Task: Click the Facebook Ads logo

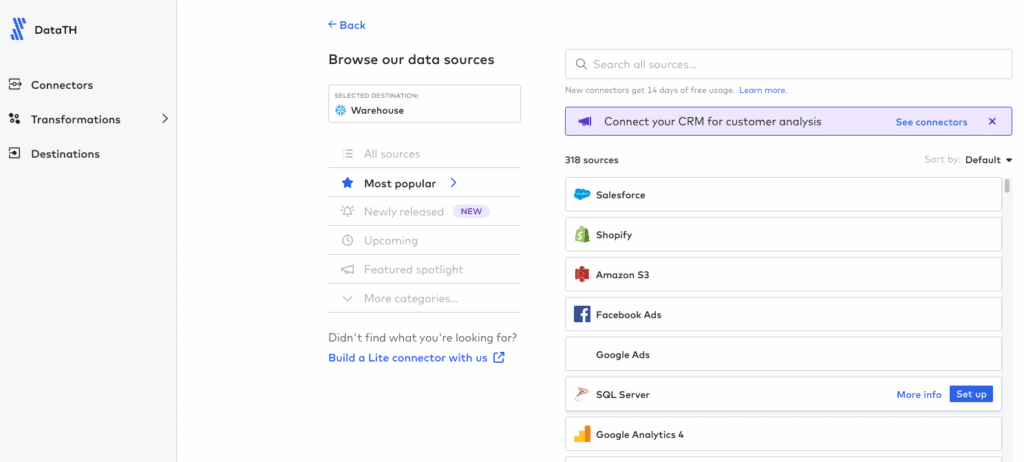Action: click(x=582, y=314)
